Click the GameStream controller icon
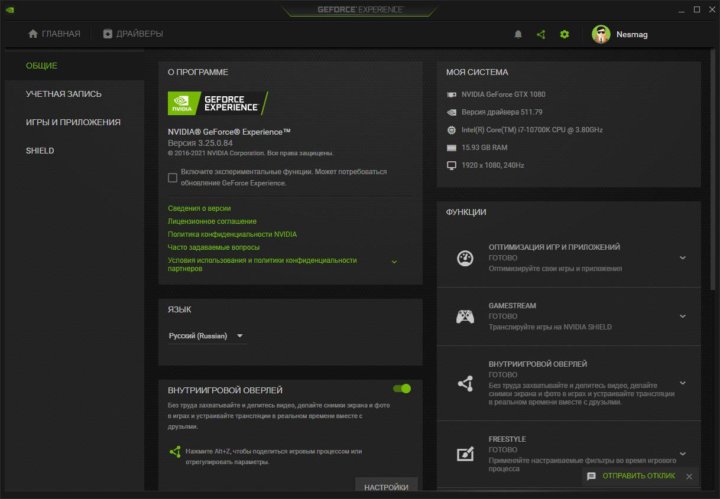720x499 pixels. click(464, 317)
